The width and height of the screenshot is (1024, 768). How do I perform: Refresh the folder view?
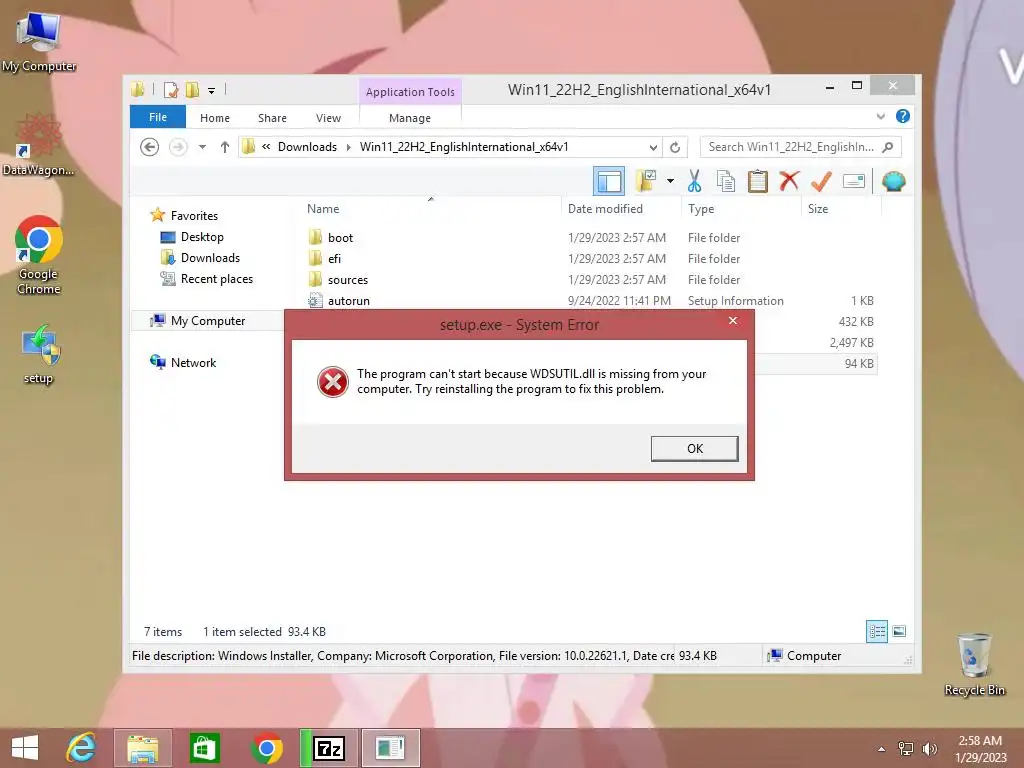675,148
